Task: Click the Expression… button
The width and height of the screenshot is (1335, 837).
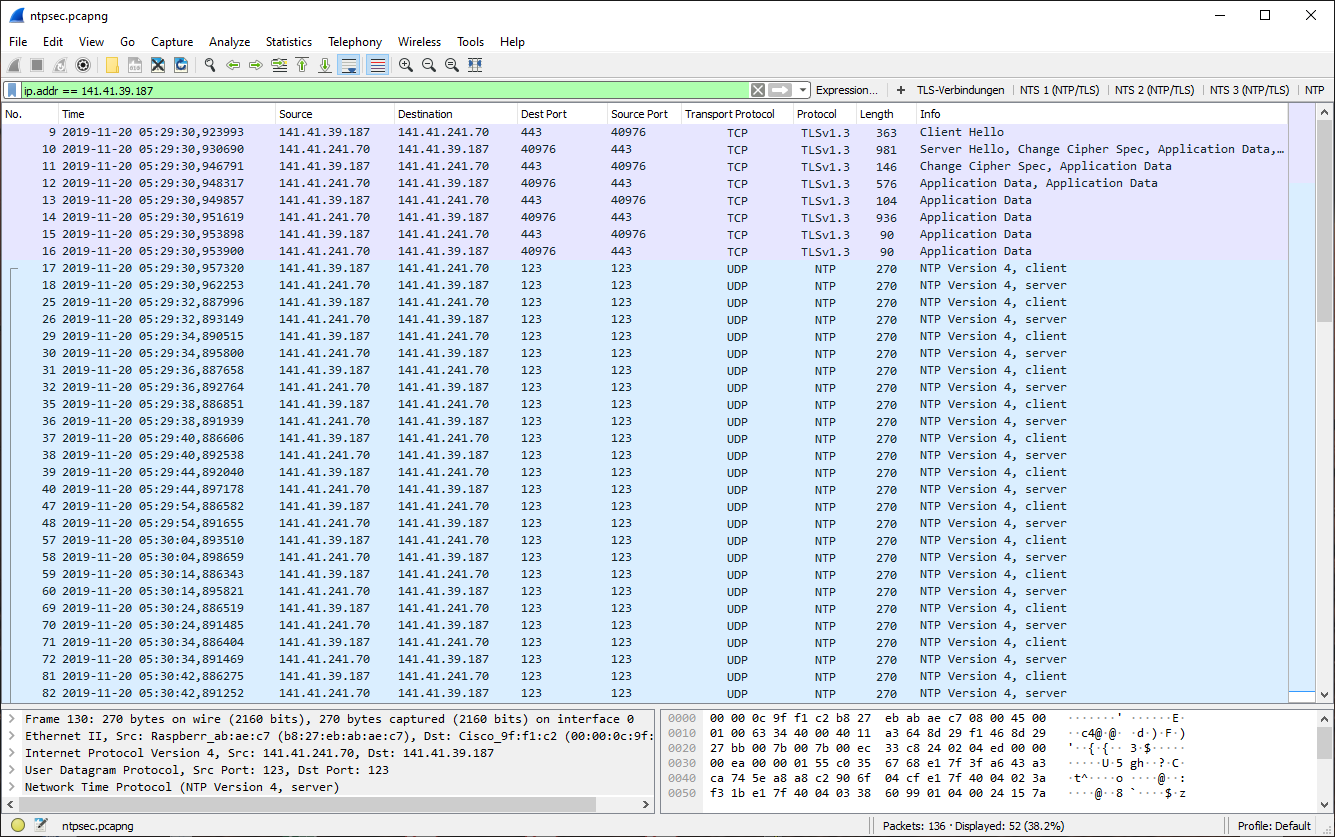Action: pos(847,90)
